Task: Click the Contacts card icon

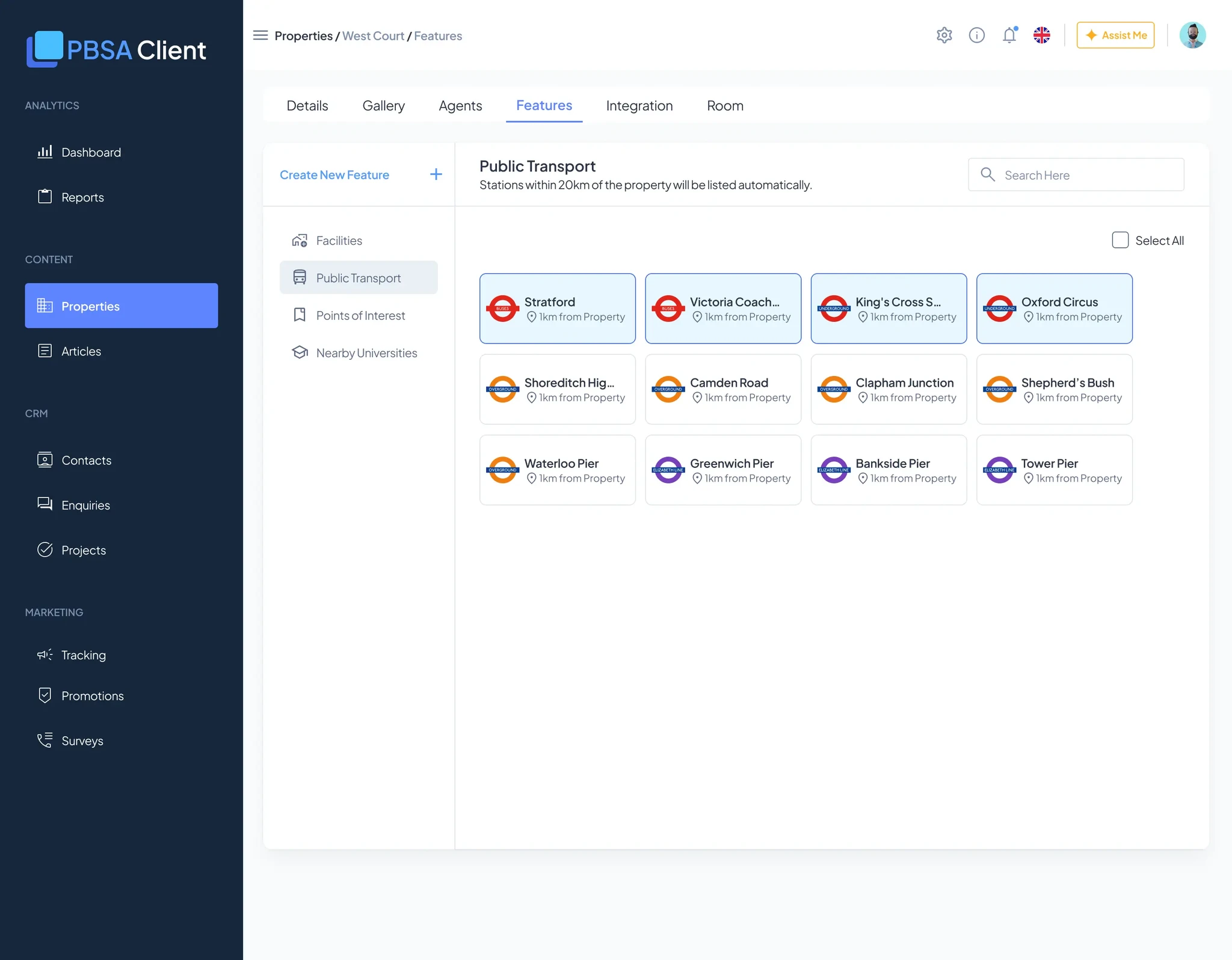Action: (x=45, y=460)
